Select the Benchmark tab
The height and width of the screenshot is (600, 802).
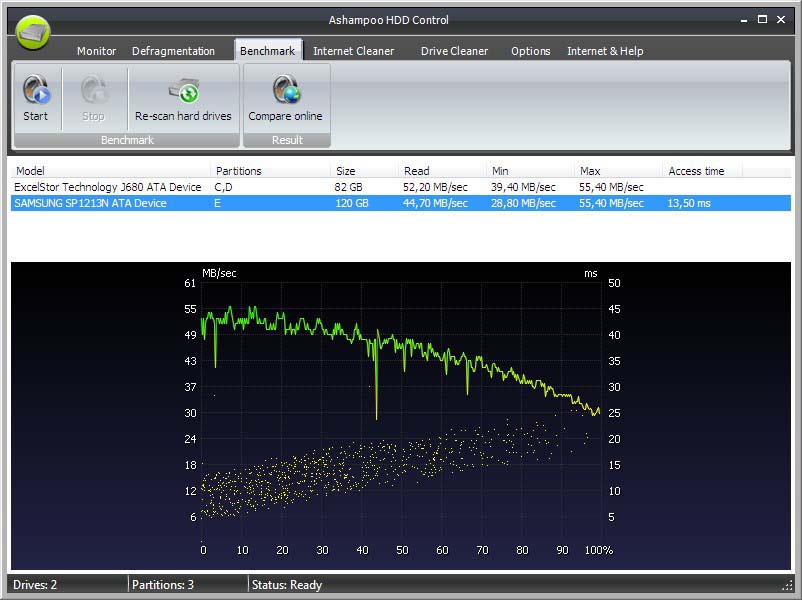[268, 51]
